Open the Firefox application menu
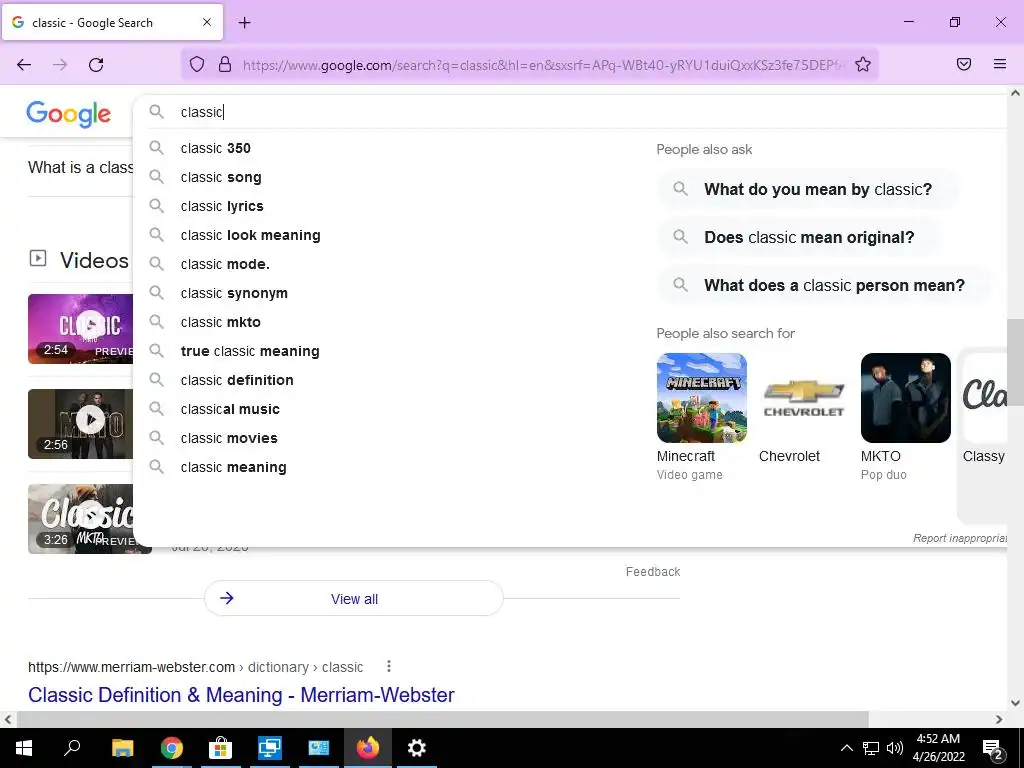Image resolution: width=1024 pixels, height=768 pixels. 1000,64
